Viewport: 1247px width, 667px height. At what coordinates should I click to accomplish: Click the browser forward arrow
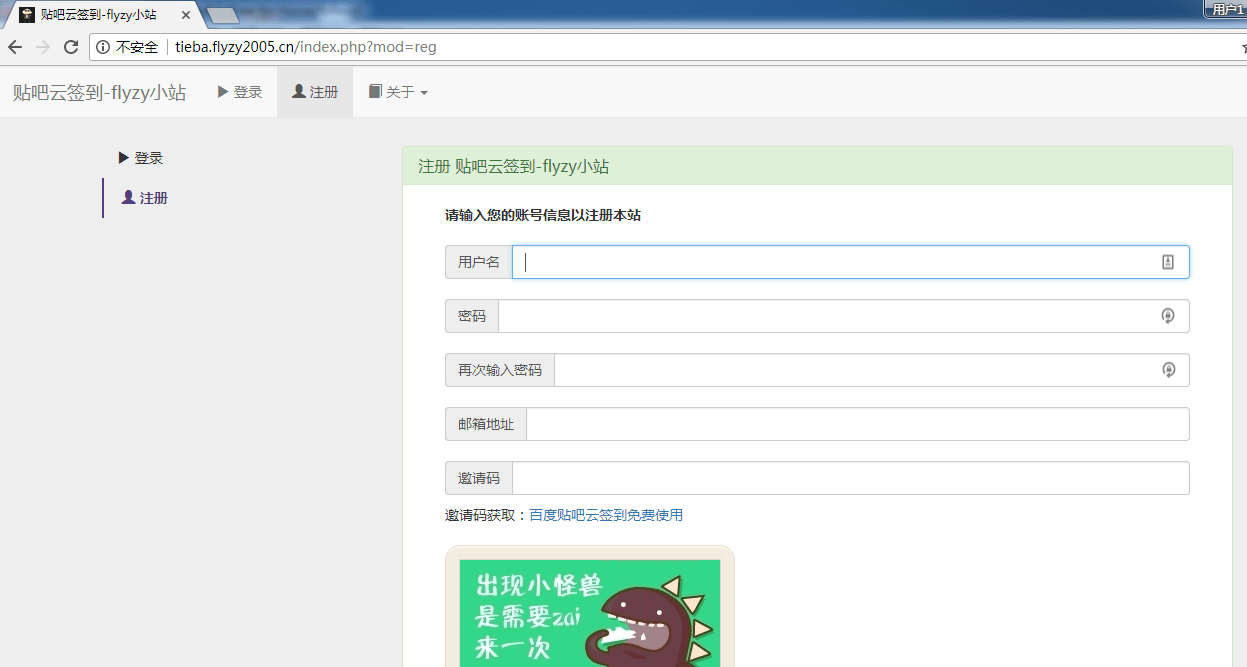click(43, 47)
